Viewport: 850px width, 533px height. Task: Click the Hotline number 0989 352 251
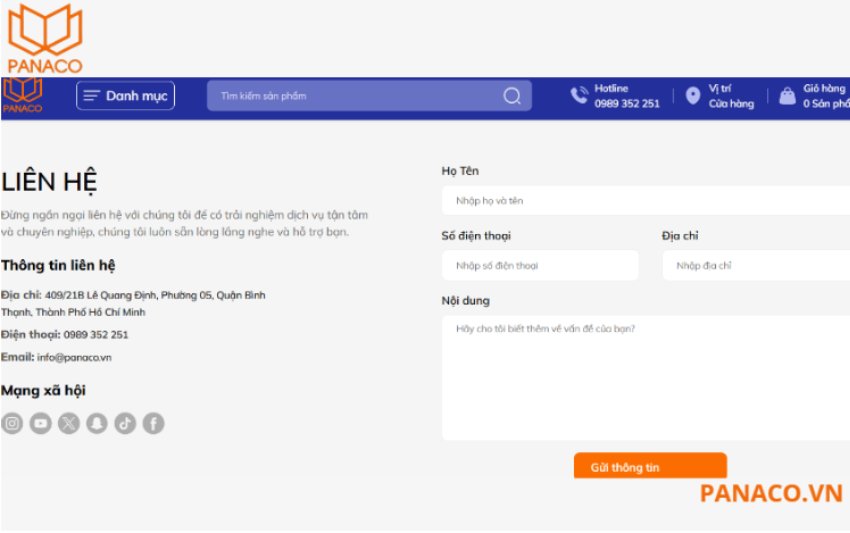[x=627, y=103]
